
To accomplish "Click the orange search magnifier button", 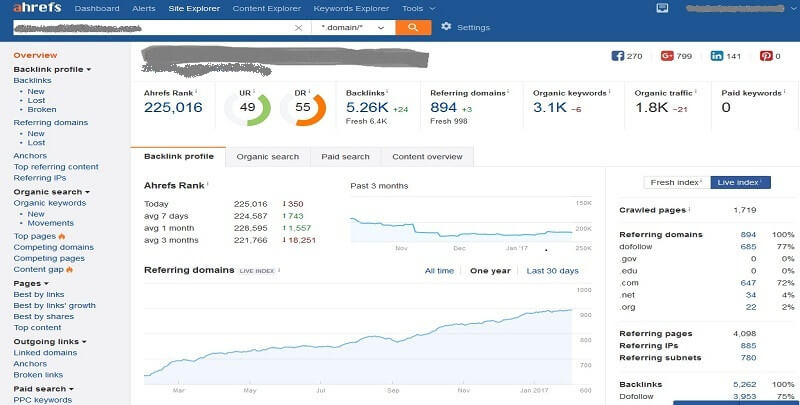I will coord(413,28).
